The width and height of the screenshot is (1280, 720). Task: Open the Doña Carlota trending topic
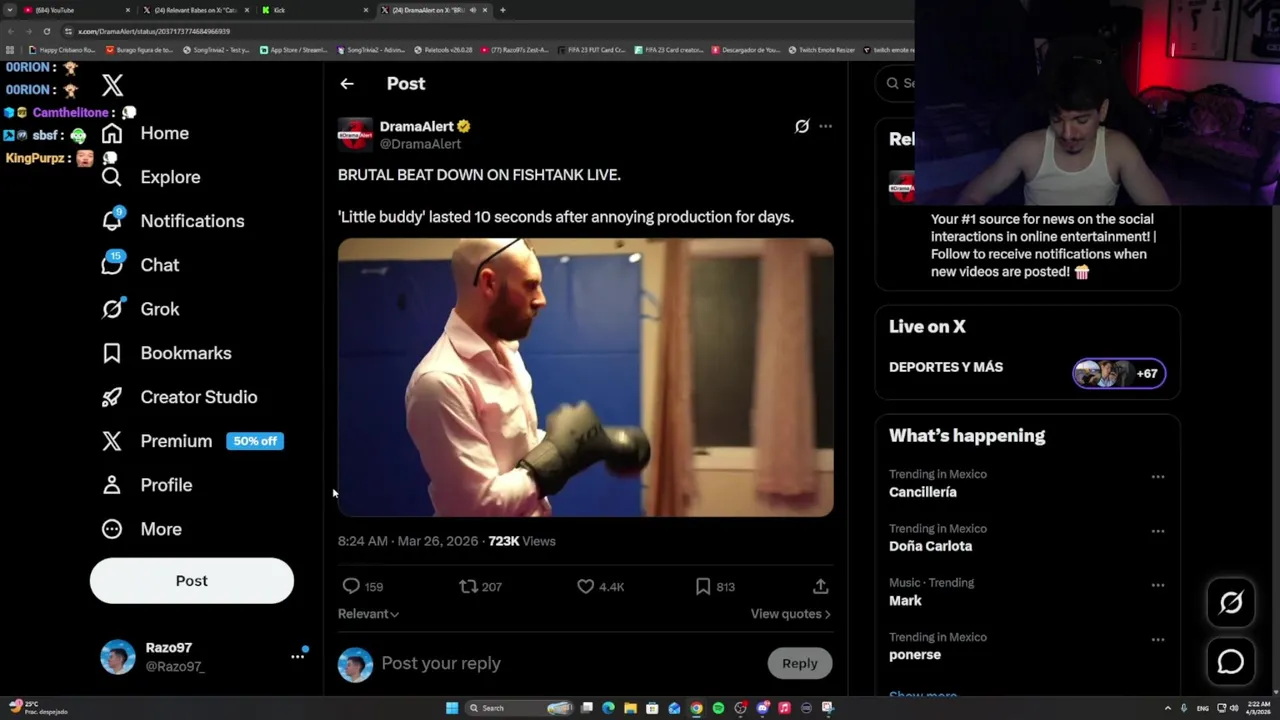(x=930, y=546)
